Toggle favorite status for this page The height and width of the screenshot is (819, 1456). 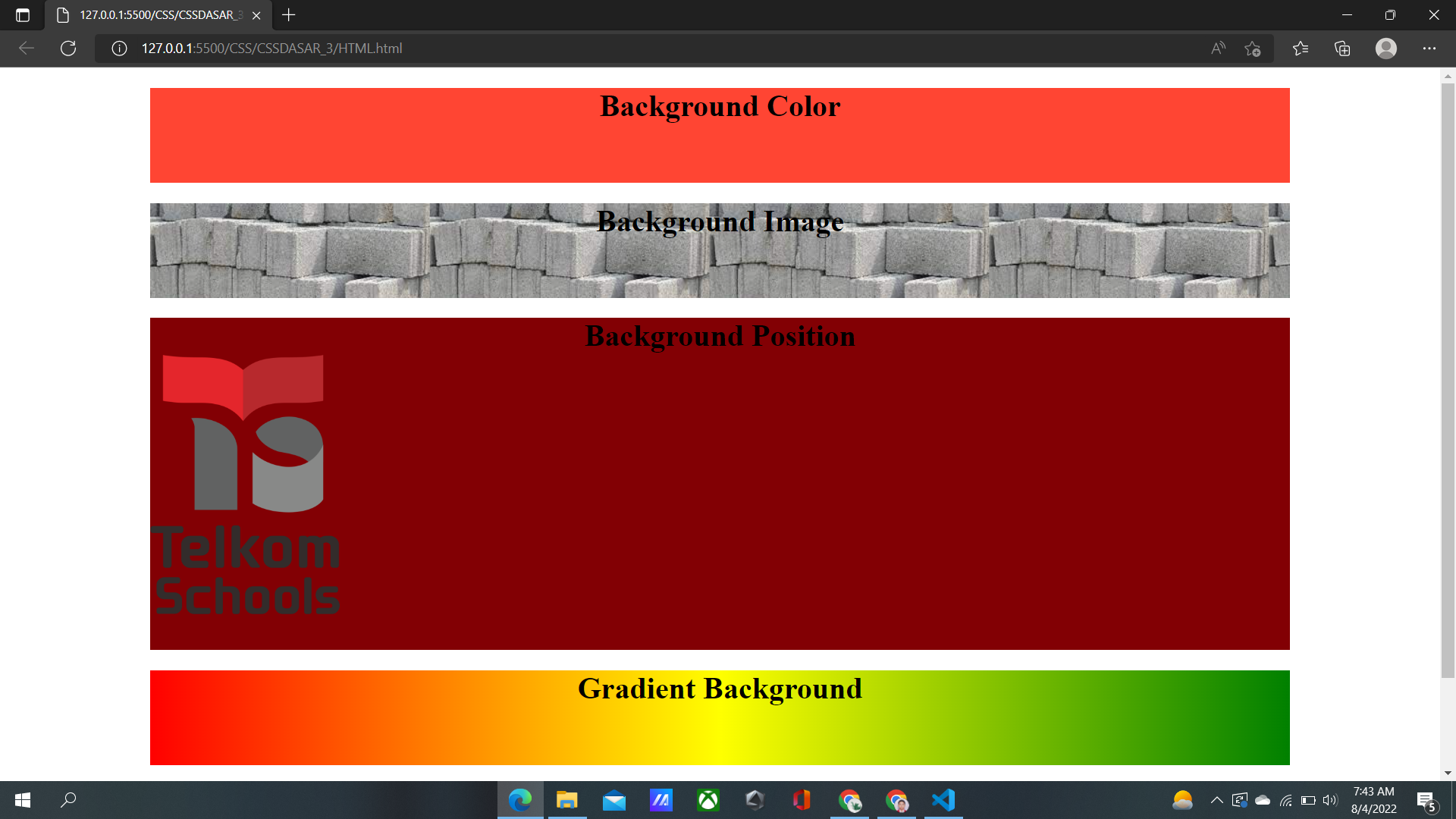coord(1253,49)
